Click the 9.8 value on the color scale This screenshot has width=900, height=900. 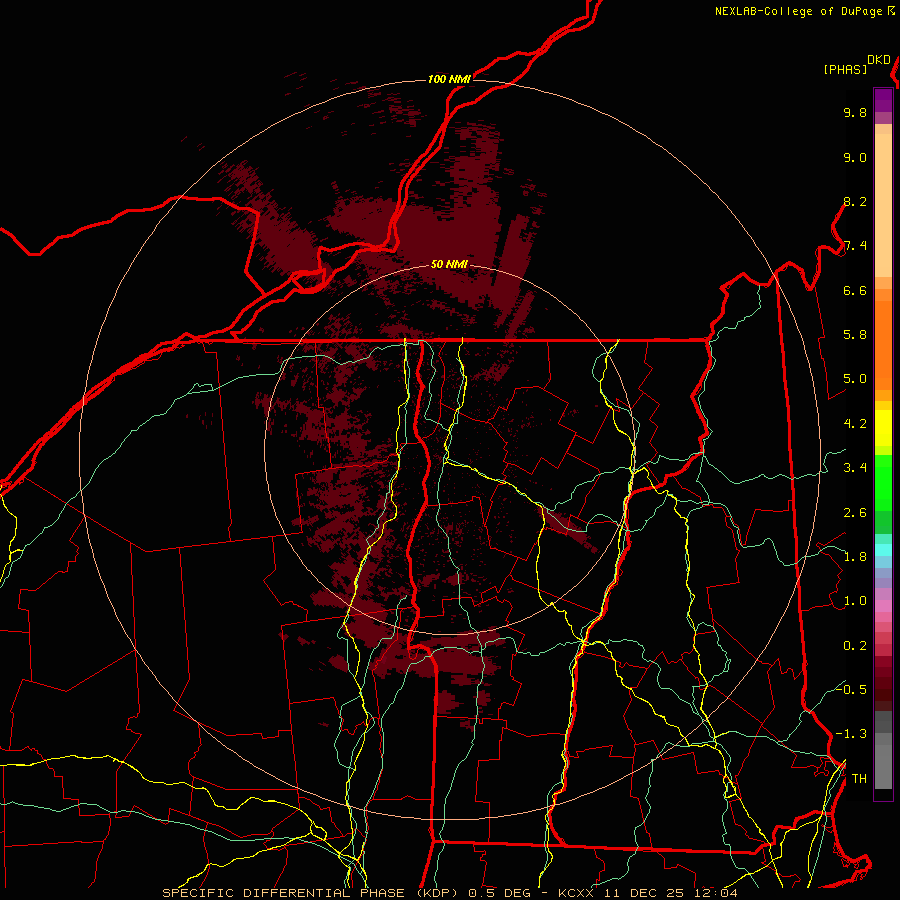click(855, 112)
